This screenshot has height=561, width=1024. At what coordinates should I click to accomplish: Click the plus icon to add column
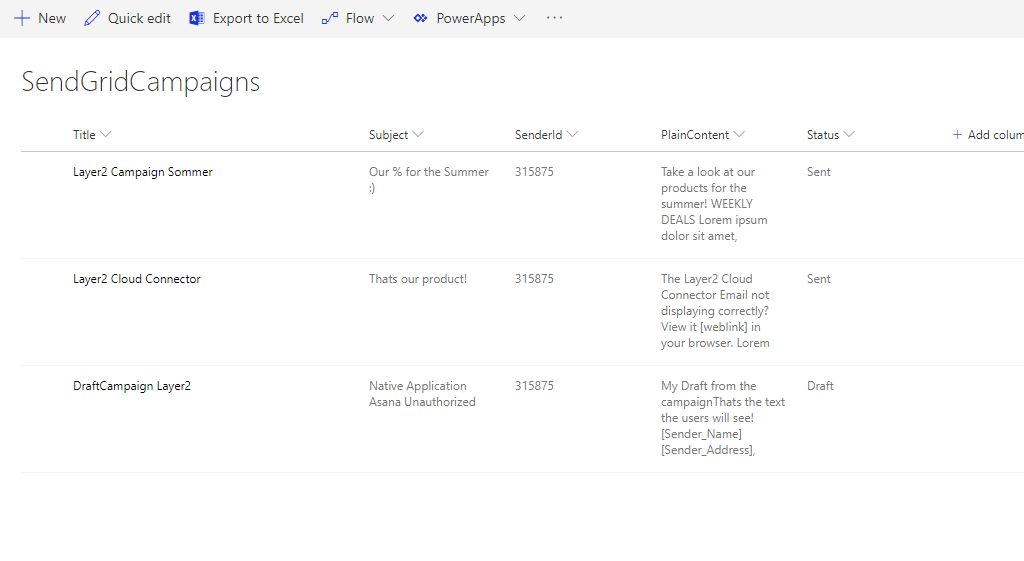tap(957, 135)
